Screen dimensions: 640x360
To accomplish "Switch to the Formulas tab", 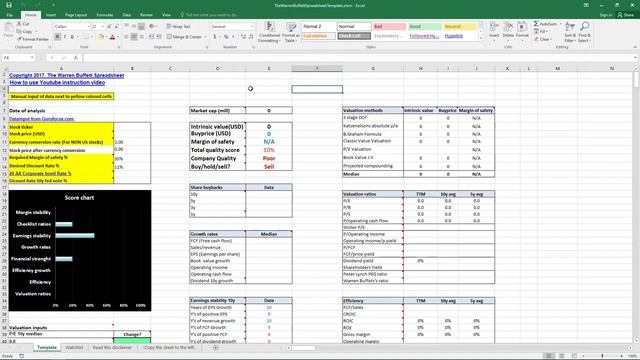I will click(104, 15).
